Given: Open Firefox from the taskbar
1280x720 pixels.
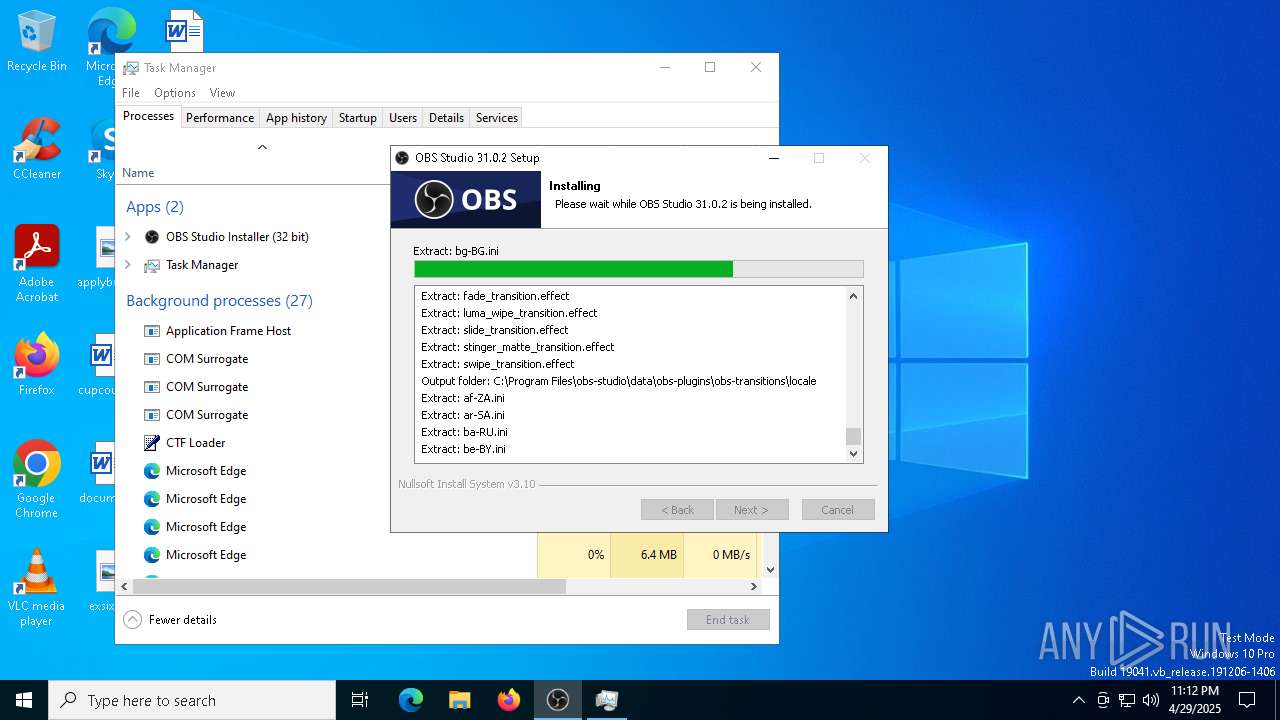Looking at the screenshot, I should [508, 700].
